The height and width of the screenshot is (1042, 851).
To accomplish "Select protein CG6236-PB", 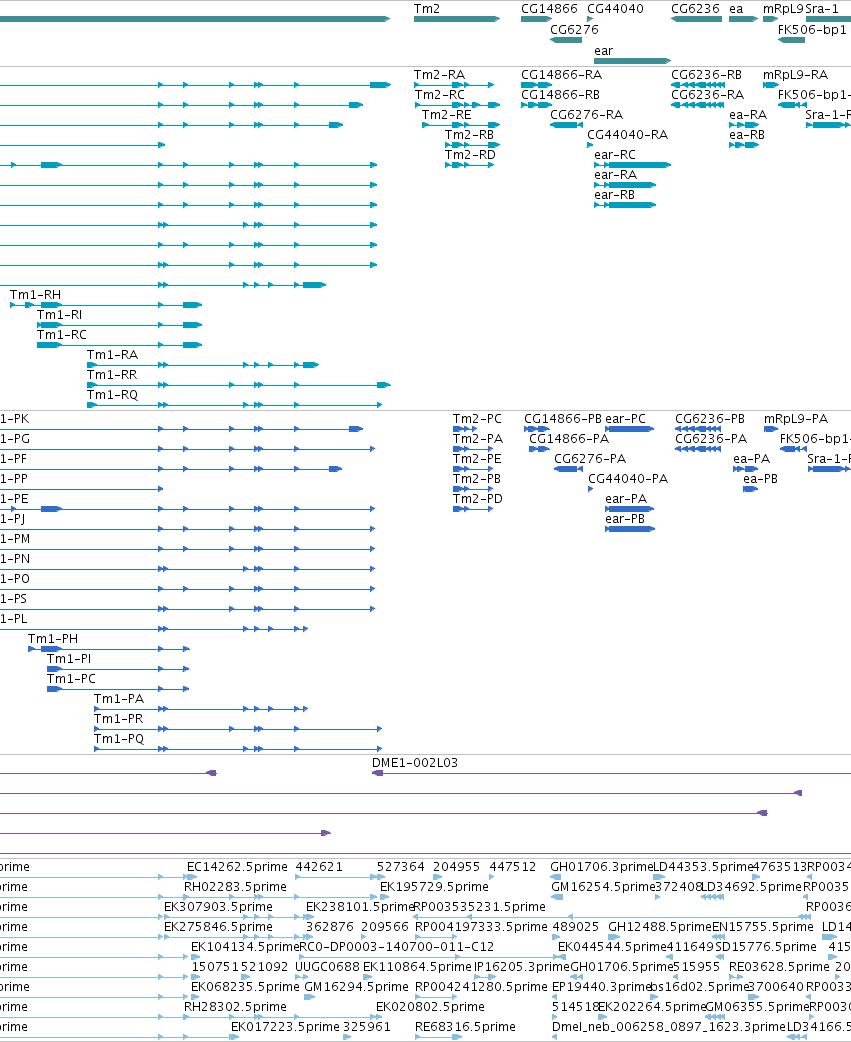I will click(698, 429).
